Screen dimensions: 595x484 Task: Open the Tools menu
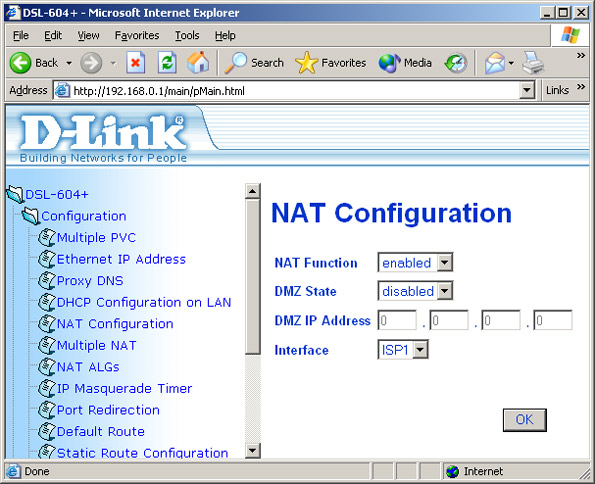[x=187, y=35]
